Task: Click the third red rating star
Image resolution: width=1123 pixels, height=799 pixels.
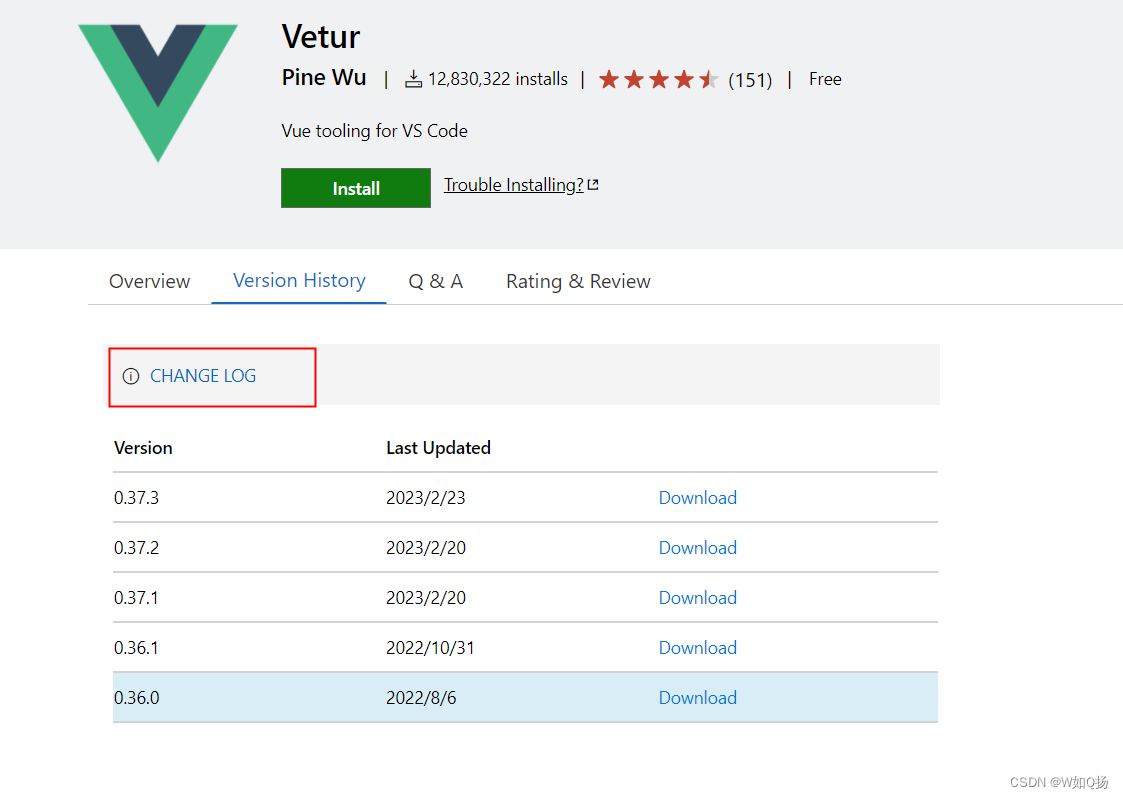Action: 659,78
